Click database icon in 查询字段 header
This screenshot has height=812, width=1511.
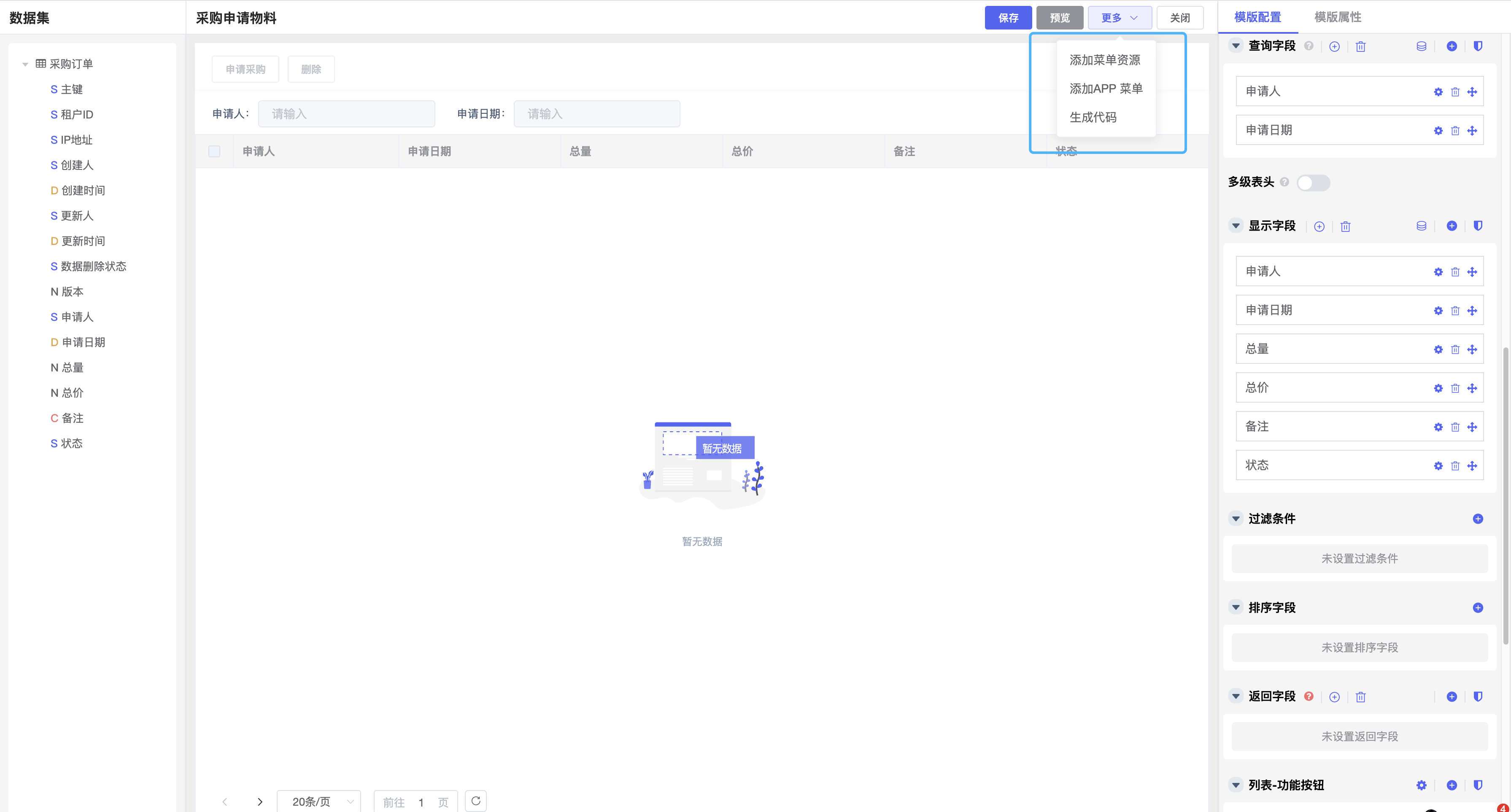[x=1421, y=46]
